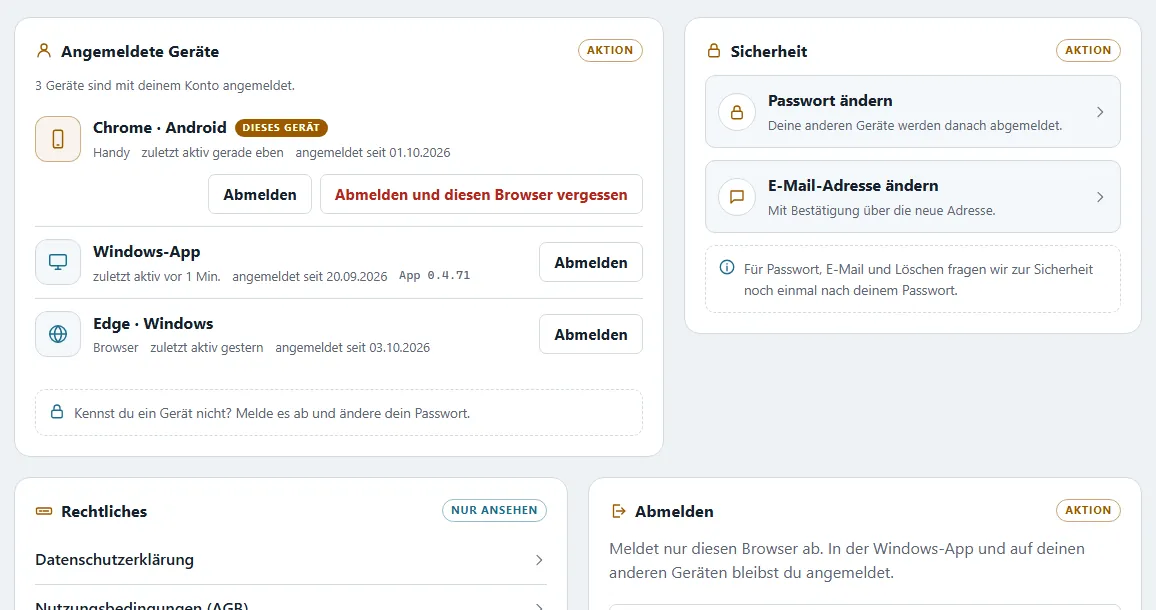Click 'angemeldet seit 20.09.2026' text
The width and height of the screenshot is (1156, 610).
310,277
